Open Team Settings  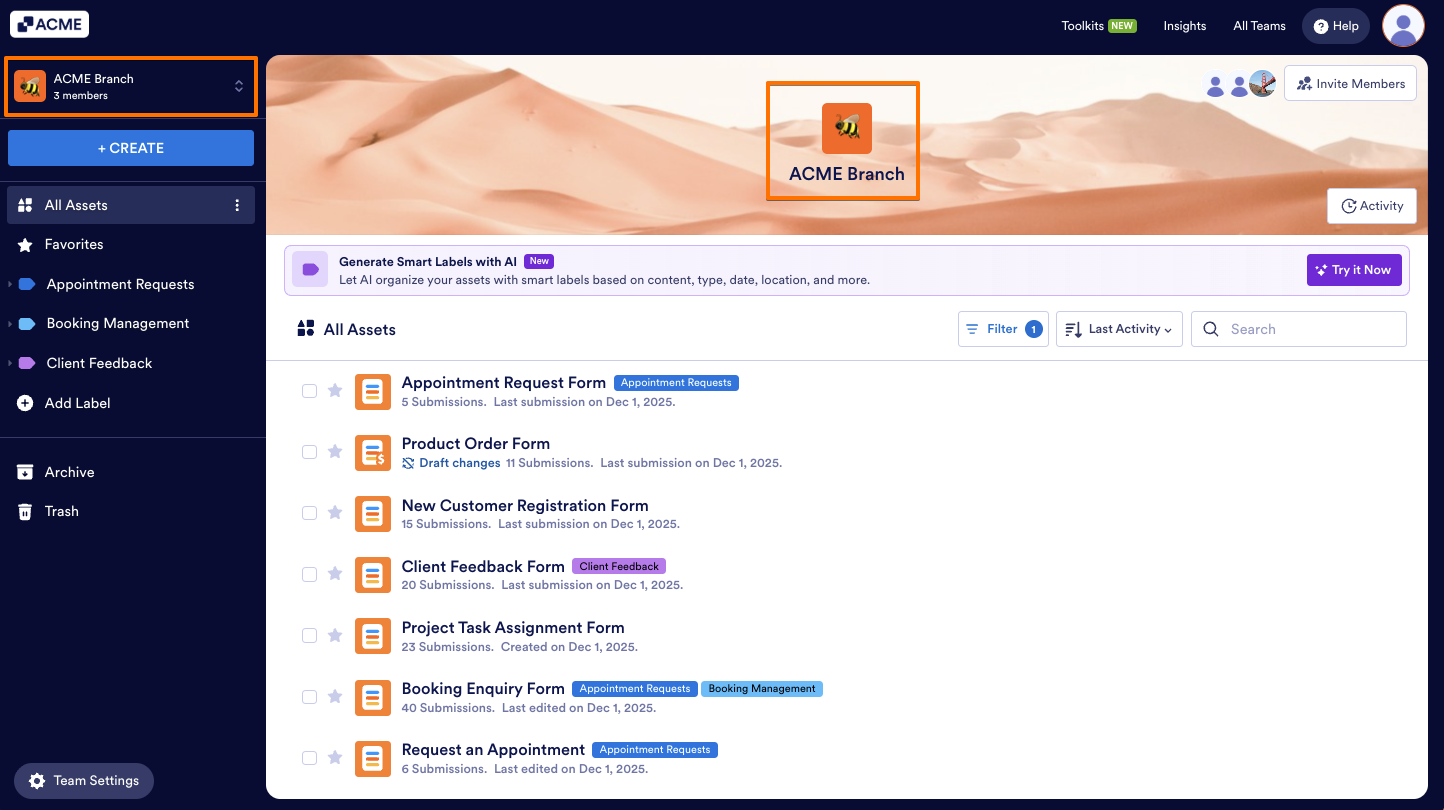(x=84, y=781)
